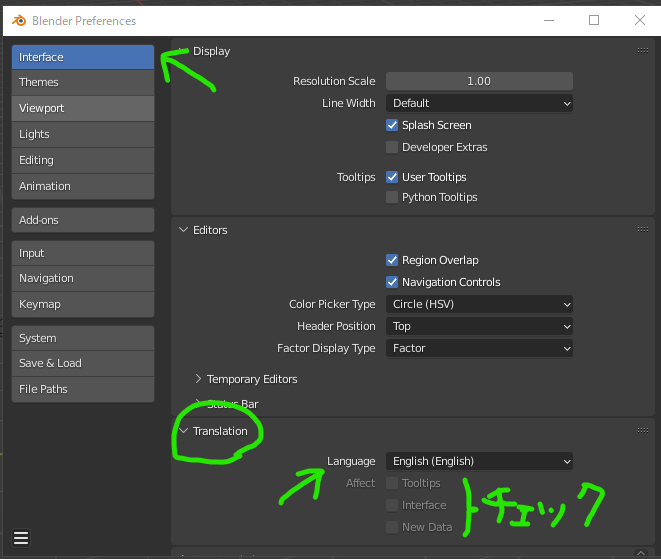Select the Interface preferences tab

[83, 57]
